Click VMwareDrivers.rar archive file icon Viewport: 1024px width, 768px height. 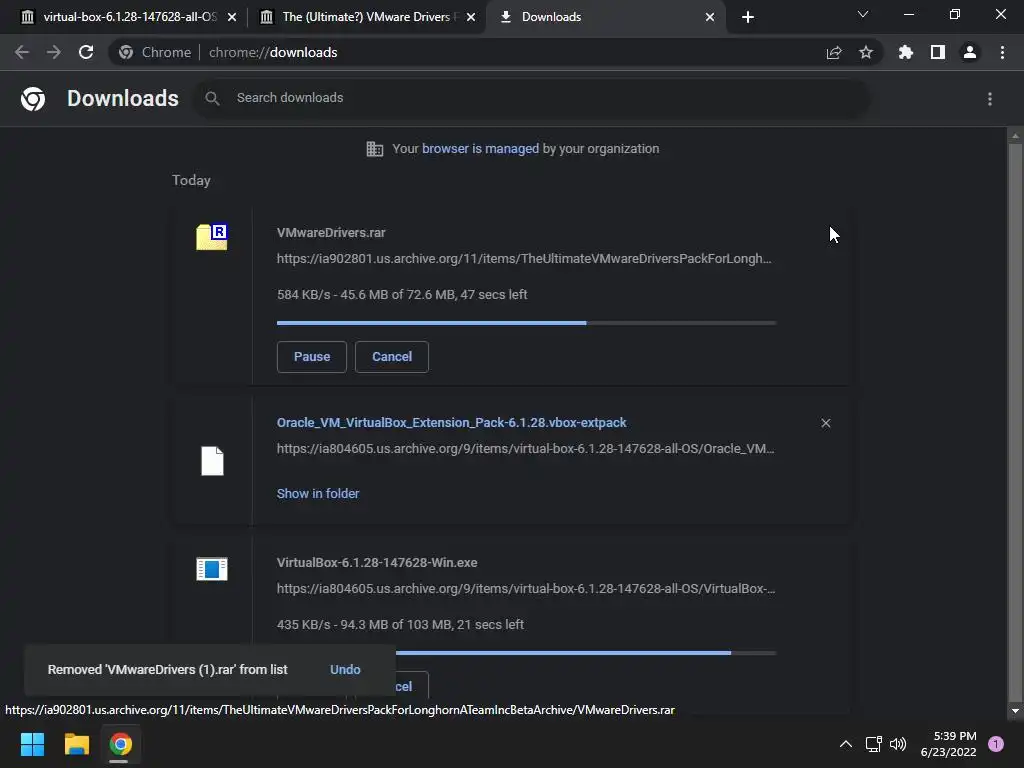[212, 236]
